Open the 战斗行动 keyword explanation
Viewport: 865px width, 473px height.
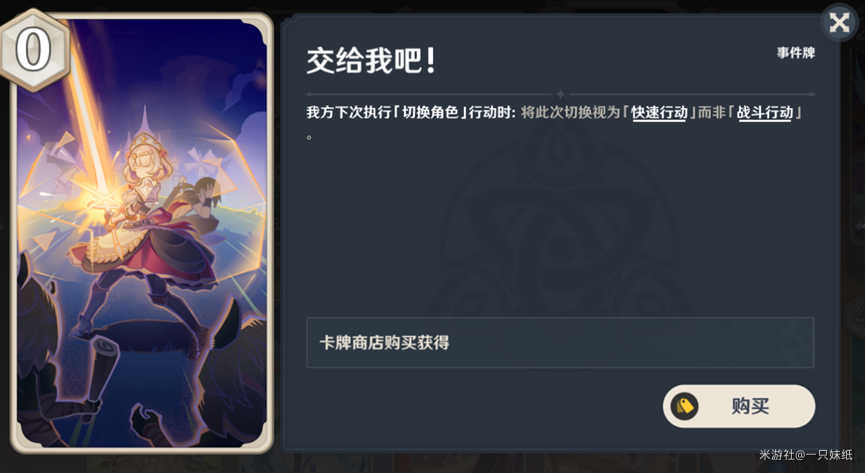tap(765, 113)
